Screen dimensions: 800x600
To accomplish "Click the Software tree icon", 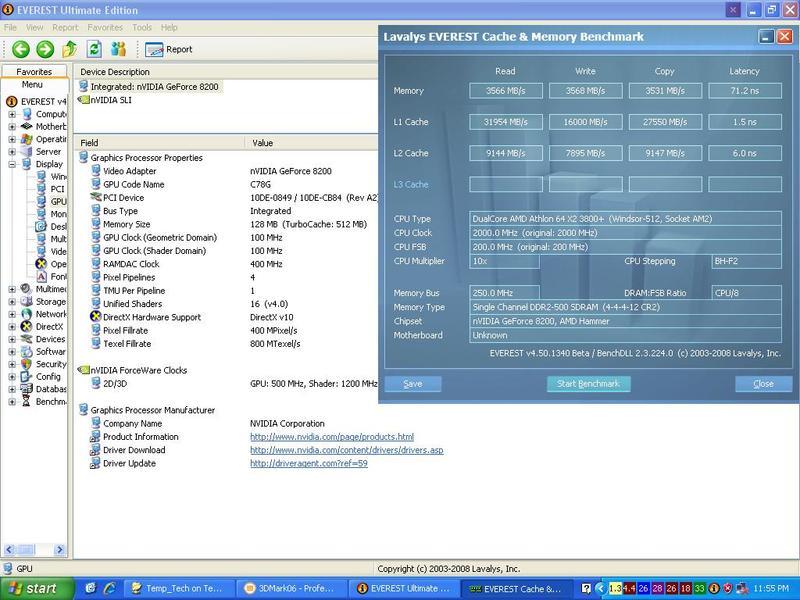I will coord(26,352).
